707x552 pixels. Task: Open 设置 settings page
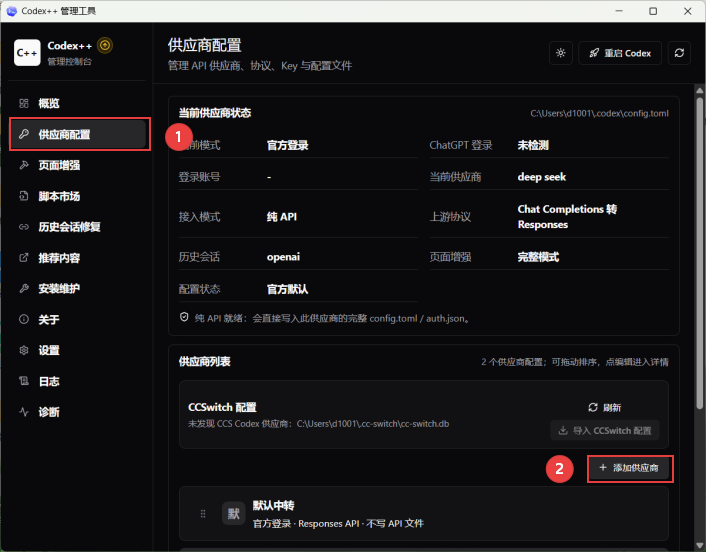click(78, 350)
